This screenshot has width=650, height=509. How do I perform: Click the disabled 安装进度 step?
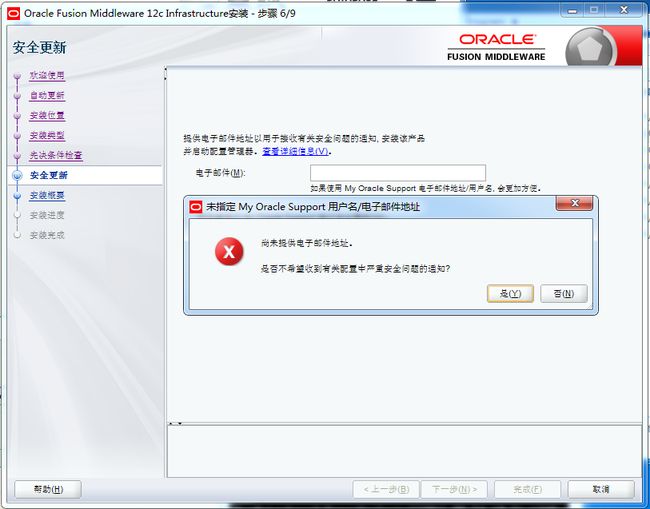click(x=47, y=215)
